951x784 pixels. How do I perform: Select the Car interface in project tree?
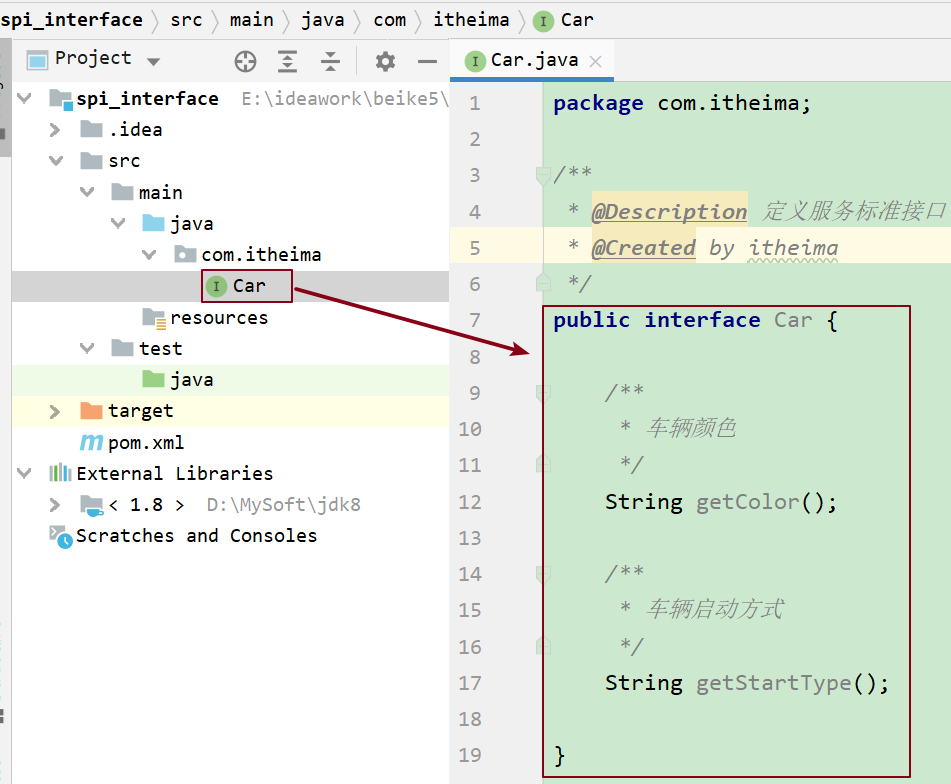(x=248, y=286)
